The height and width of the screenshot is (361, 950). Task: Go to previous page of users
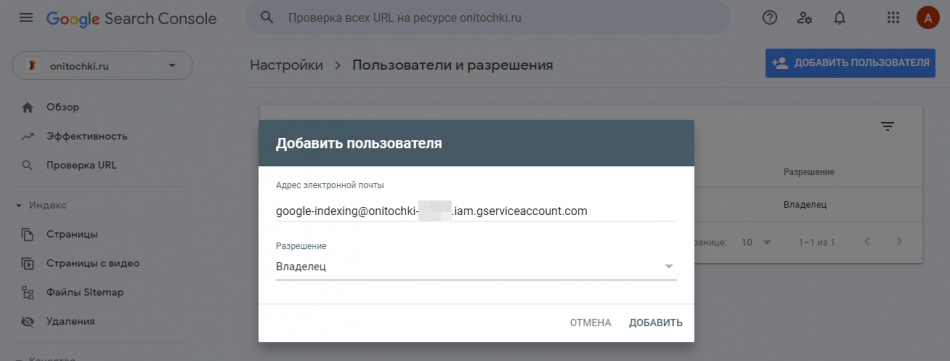867,242
